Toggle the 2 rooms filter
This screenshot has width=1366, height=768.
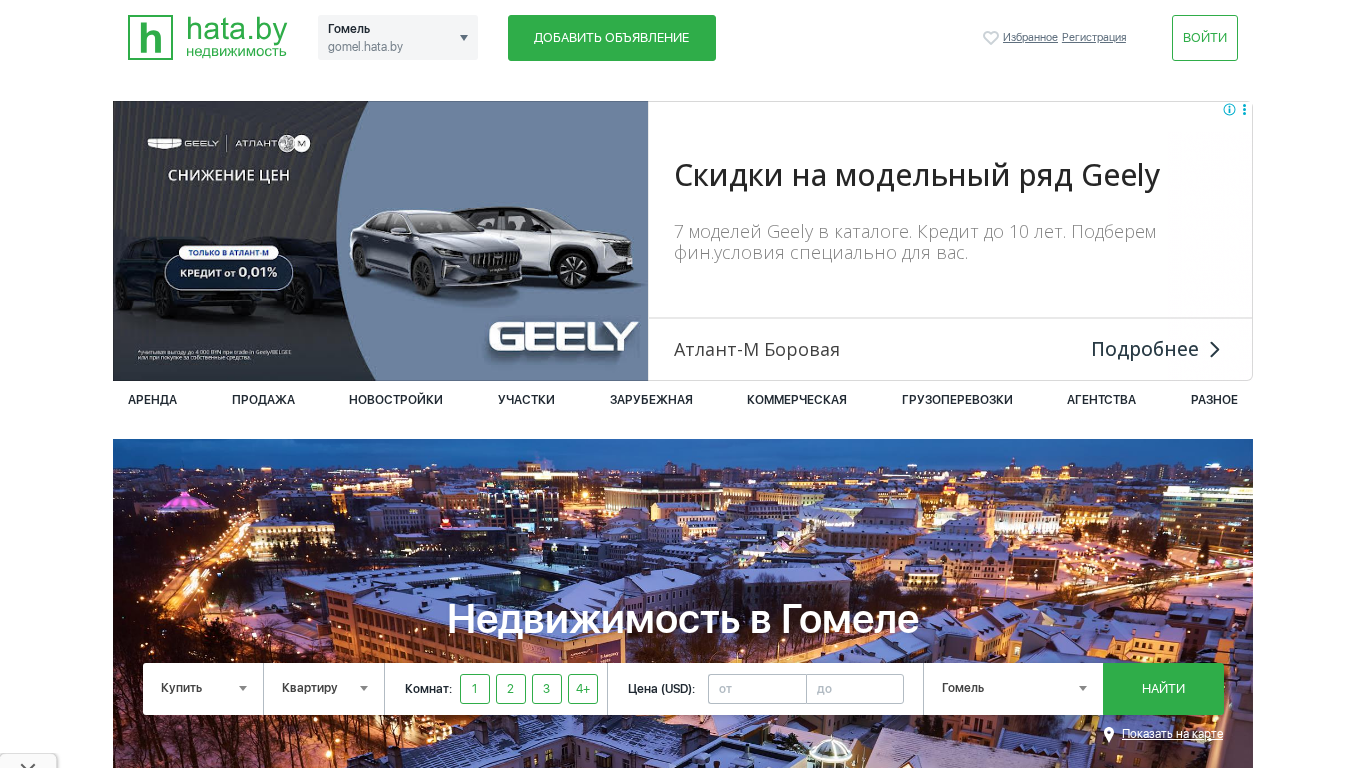511,689
